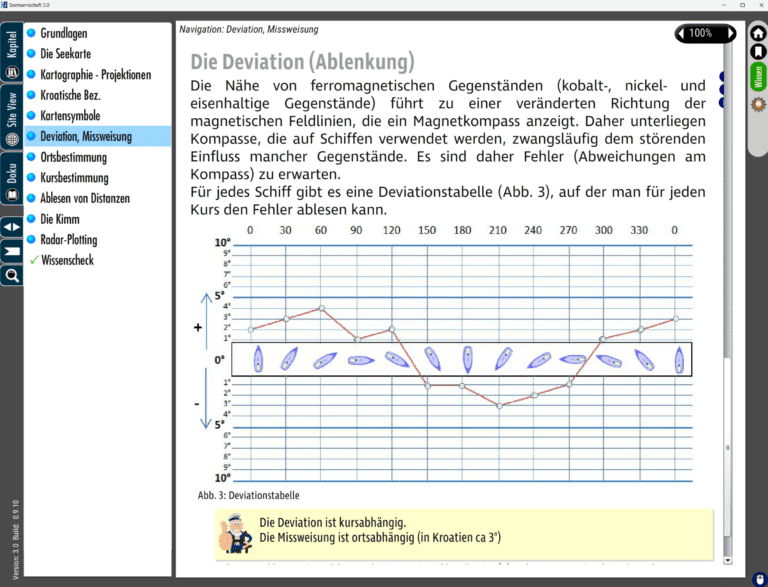Click blue bullet beside Die Kimm
This screenshot has height=587, width=768.
coord(31,219)
